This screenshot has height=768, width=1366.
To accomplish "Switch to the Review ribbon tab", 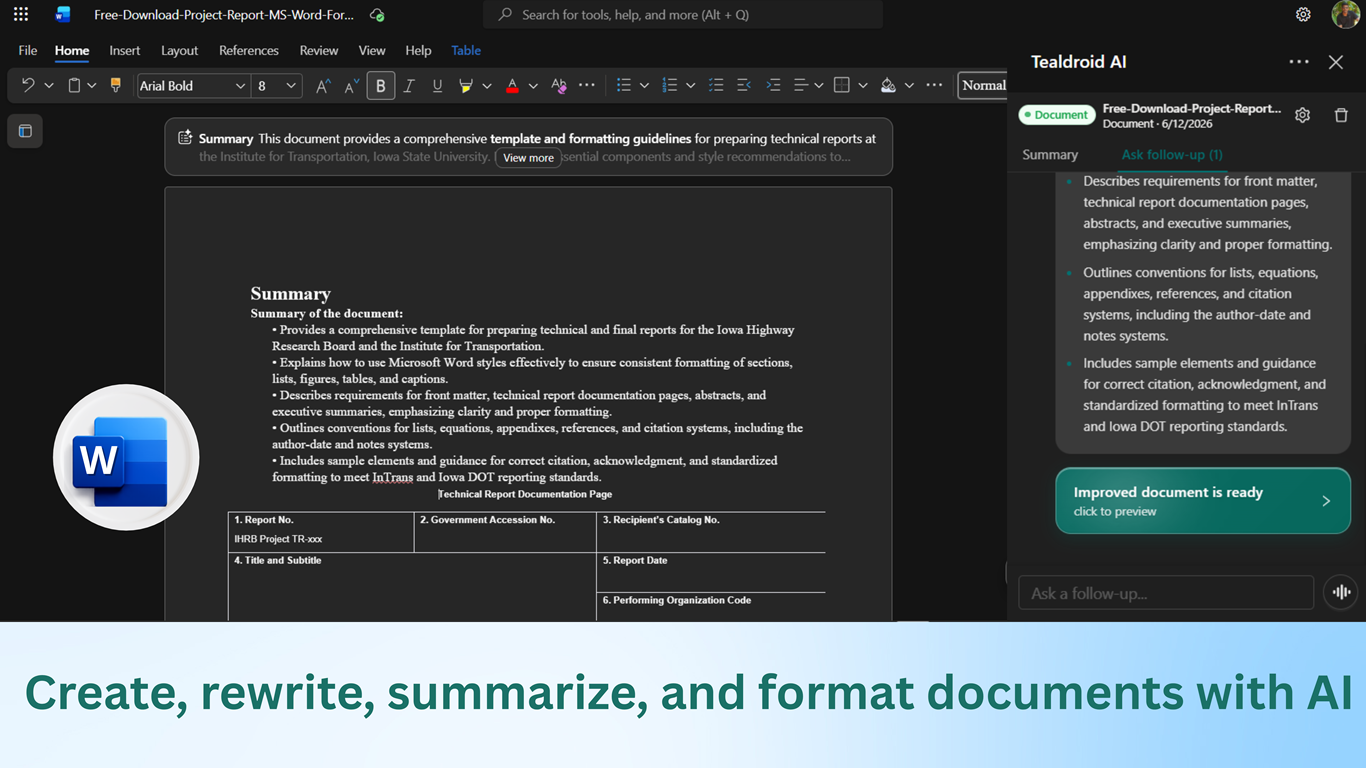I will pos(319,50).
